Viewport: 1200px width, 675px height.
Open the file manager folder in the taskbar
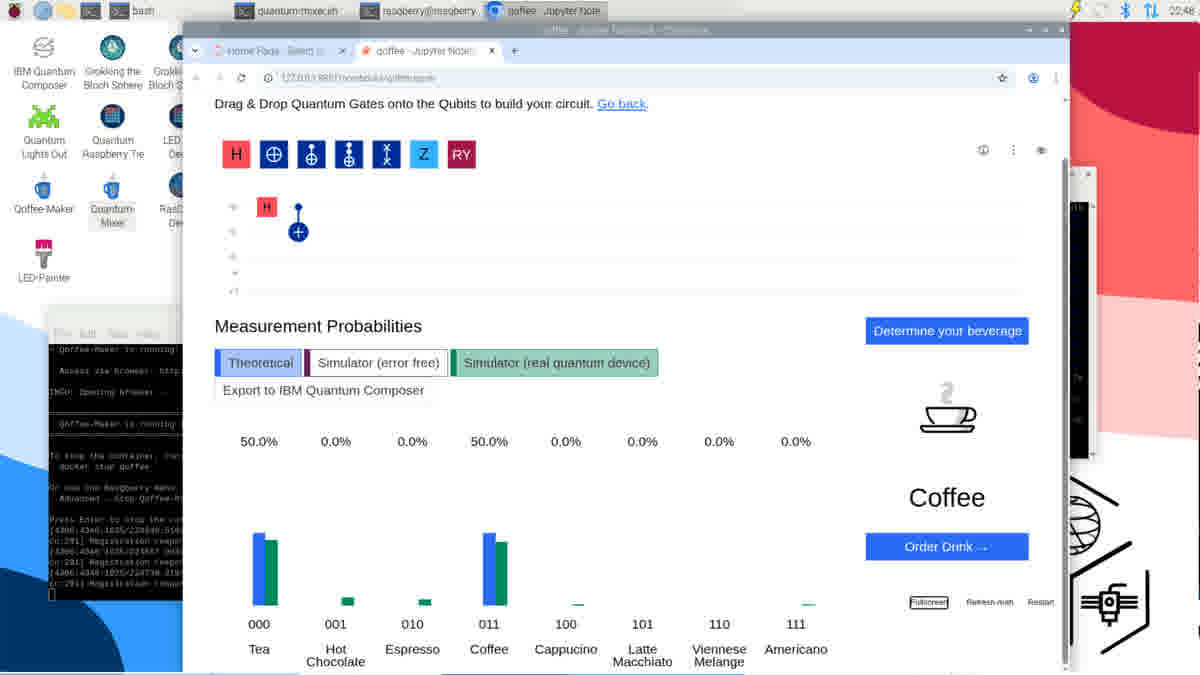point(66,11)
